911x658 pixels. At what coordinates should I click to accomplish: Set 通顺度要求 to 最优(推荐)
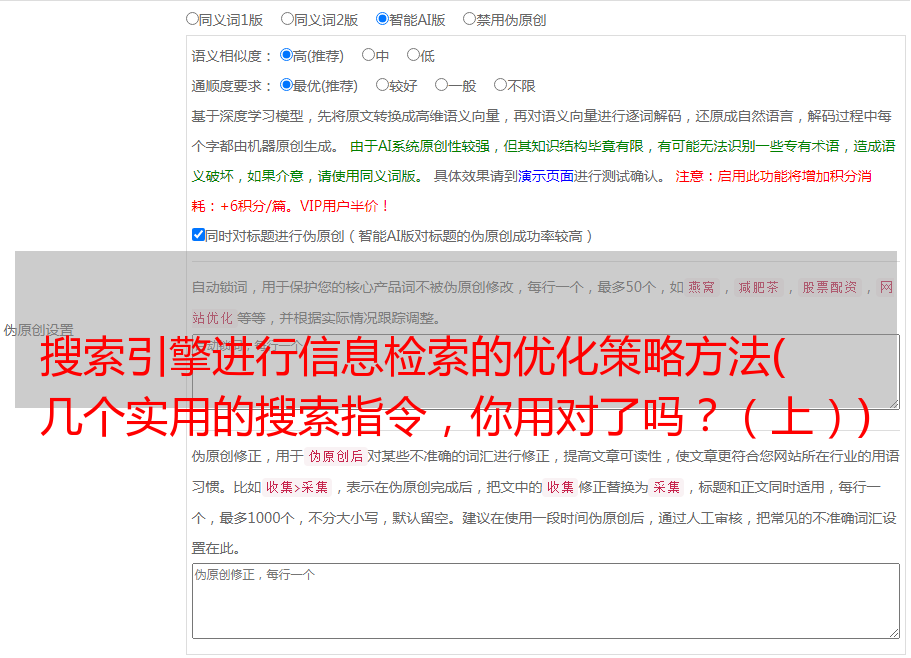click(x=286, y=85)
